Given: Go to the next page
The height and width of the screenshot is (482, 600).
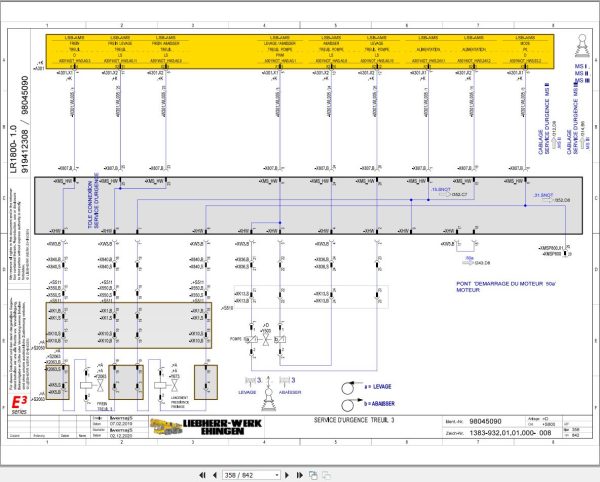Looking at the screenshot, I should click(287, 475).
